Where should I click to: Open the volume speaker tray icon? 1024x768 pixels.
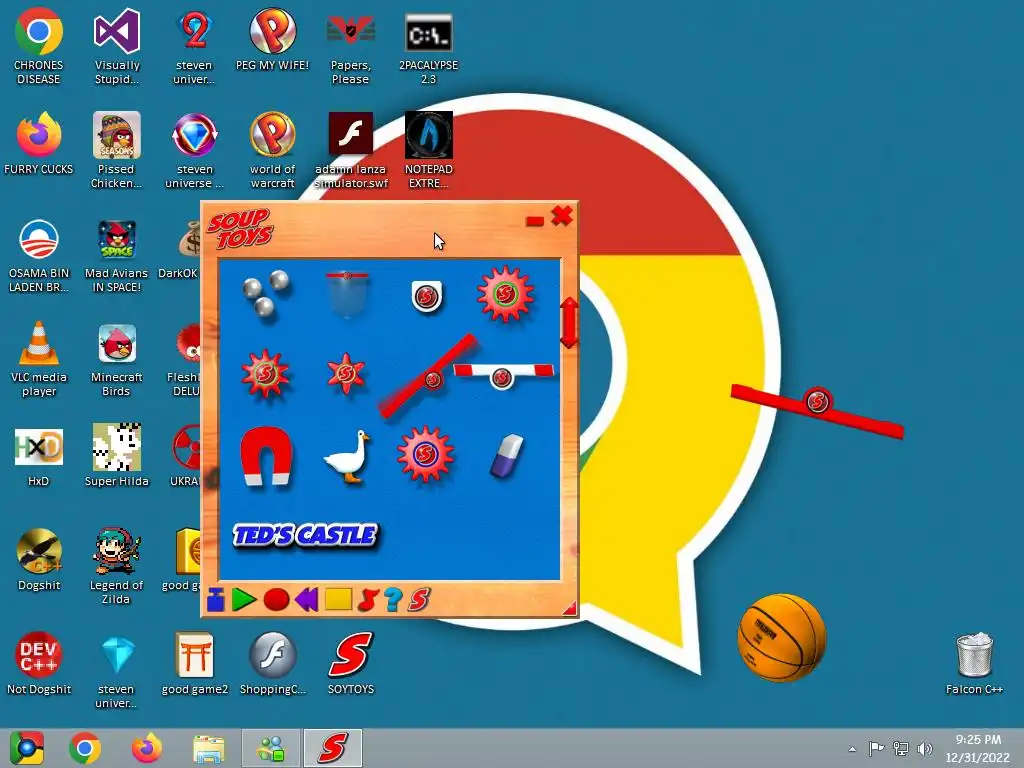pos(925,748)
